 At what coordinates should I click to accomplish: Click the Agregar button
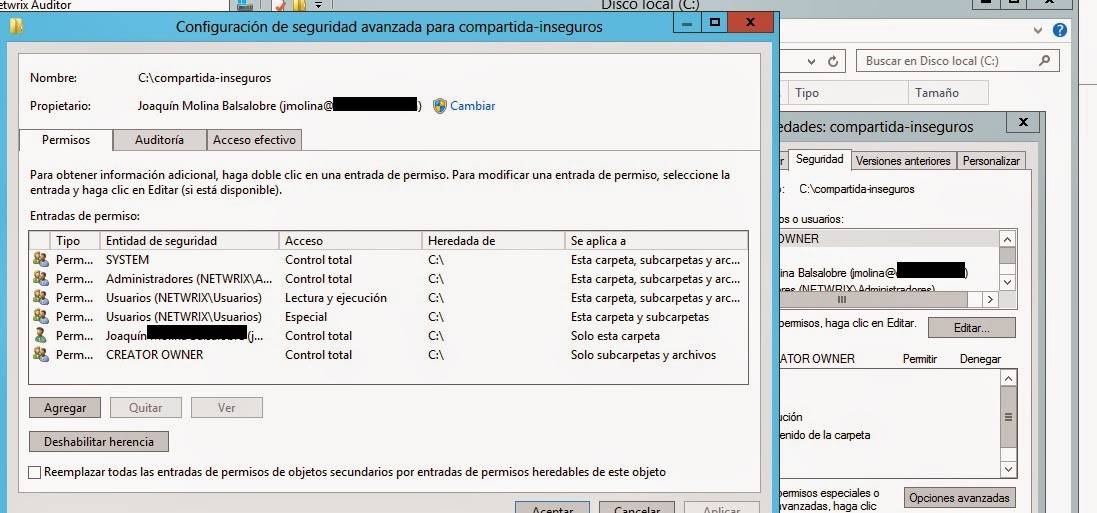(x=65, y=408)
